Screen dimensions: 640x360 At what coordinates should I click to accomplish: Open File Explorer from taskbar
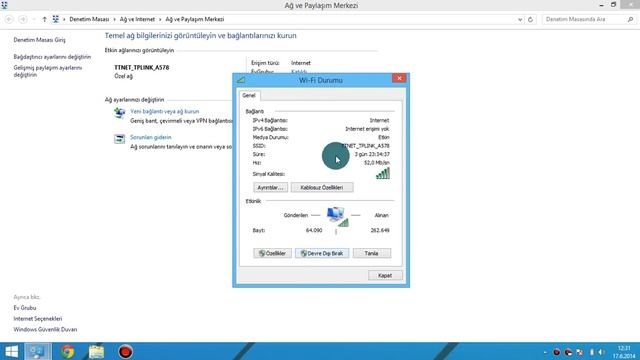(x=96, y=351)
